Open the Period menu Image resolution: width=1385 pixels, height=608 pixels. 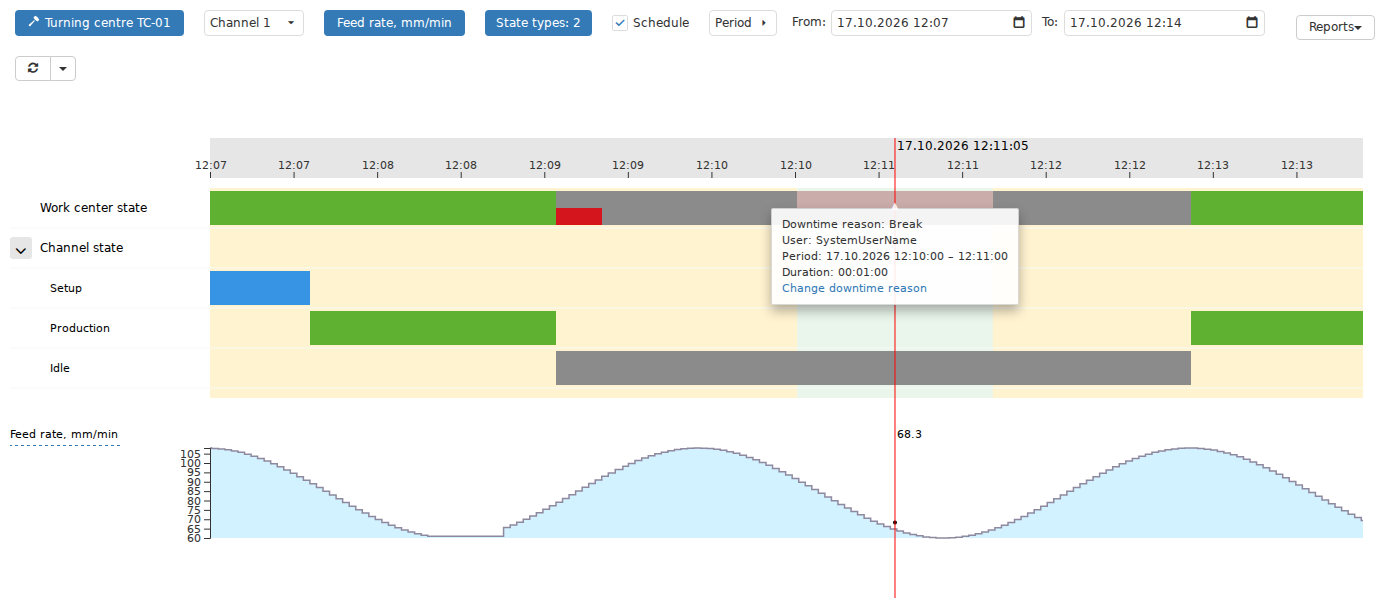click(x=743, y=22)
